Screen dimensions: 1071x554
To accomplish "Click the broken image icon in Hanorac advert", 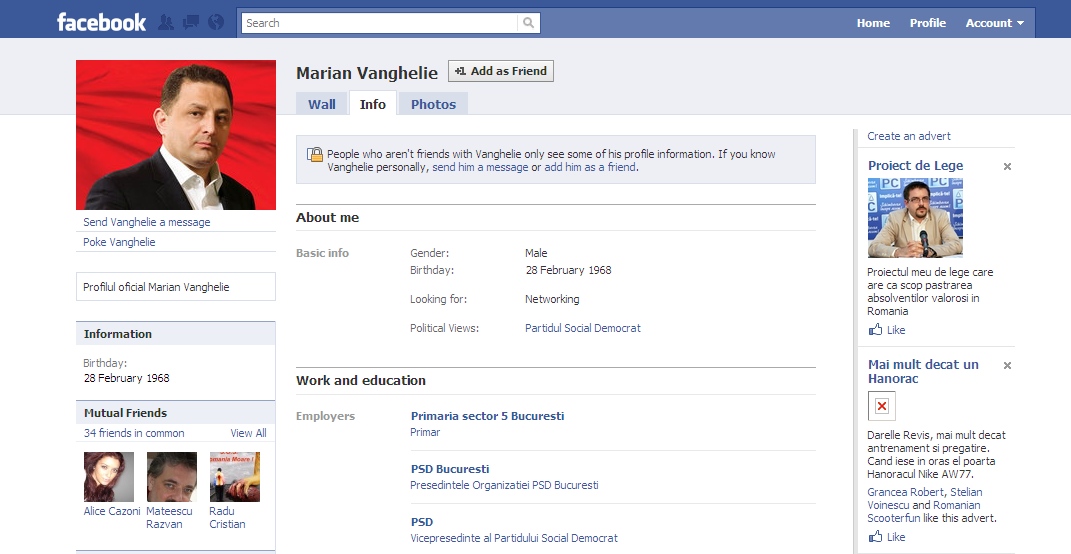I will [882, 406].
